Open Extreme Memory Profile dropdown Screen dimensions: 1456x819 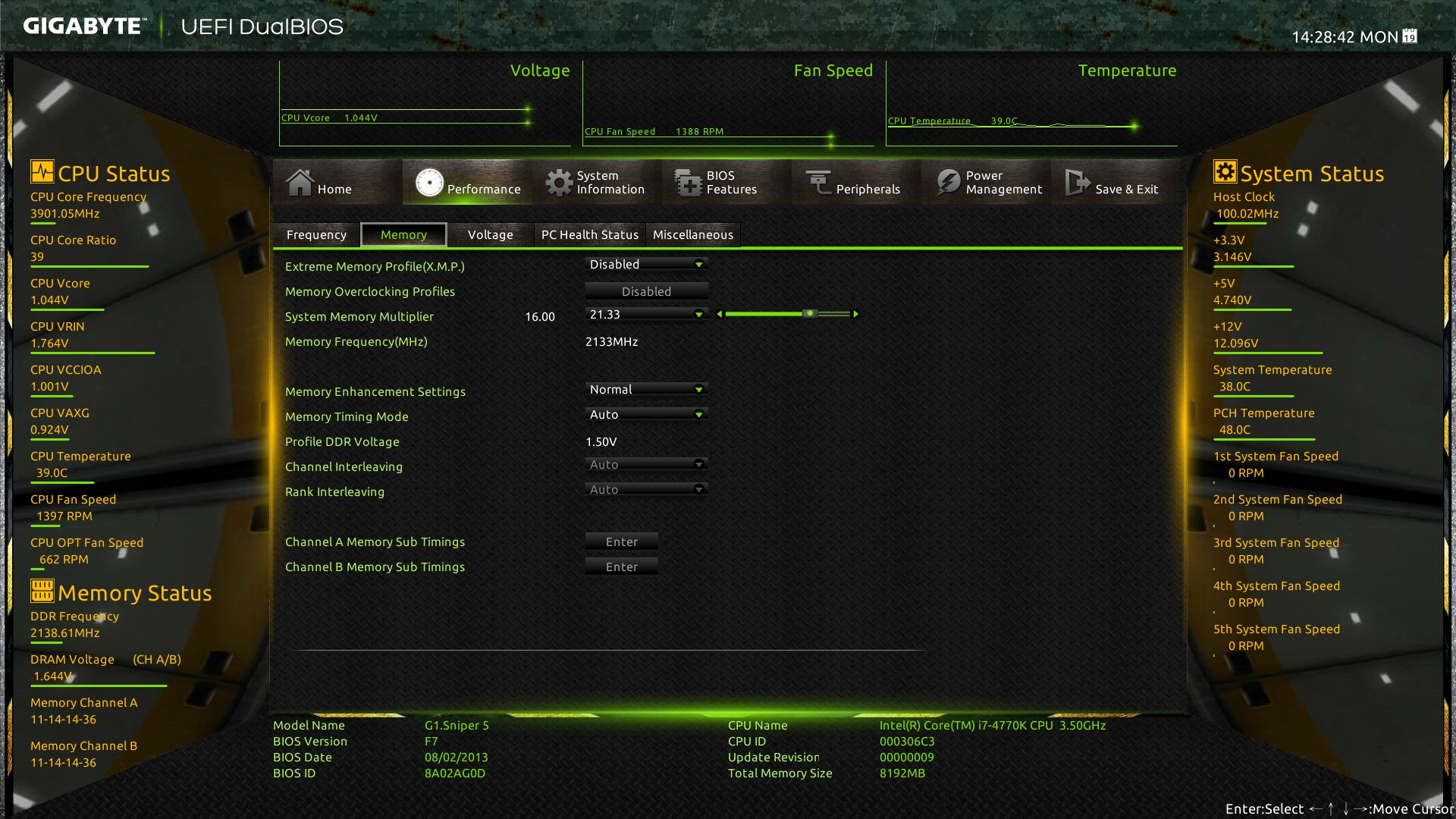click(646, 264)
